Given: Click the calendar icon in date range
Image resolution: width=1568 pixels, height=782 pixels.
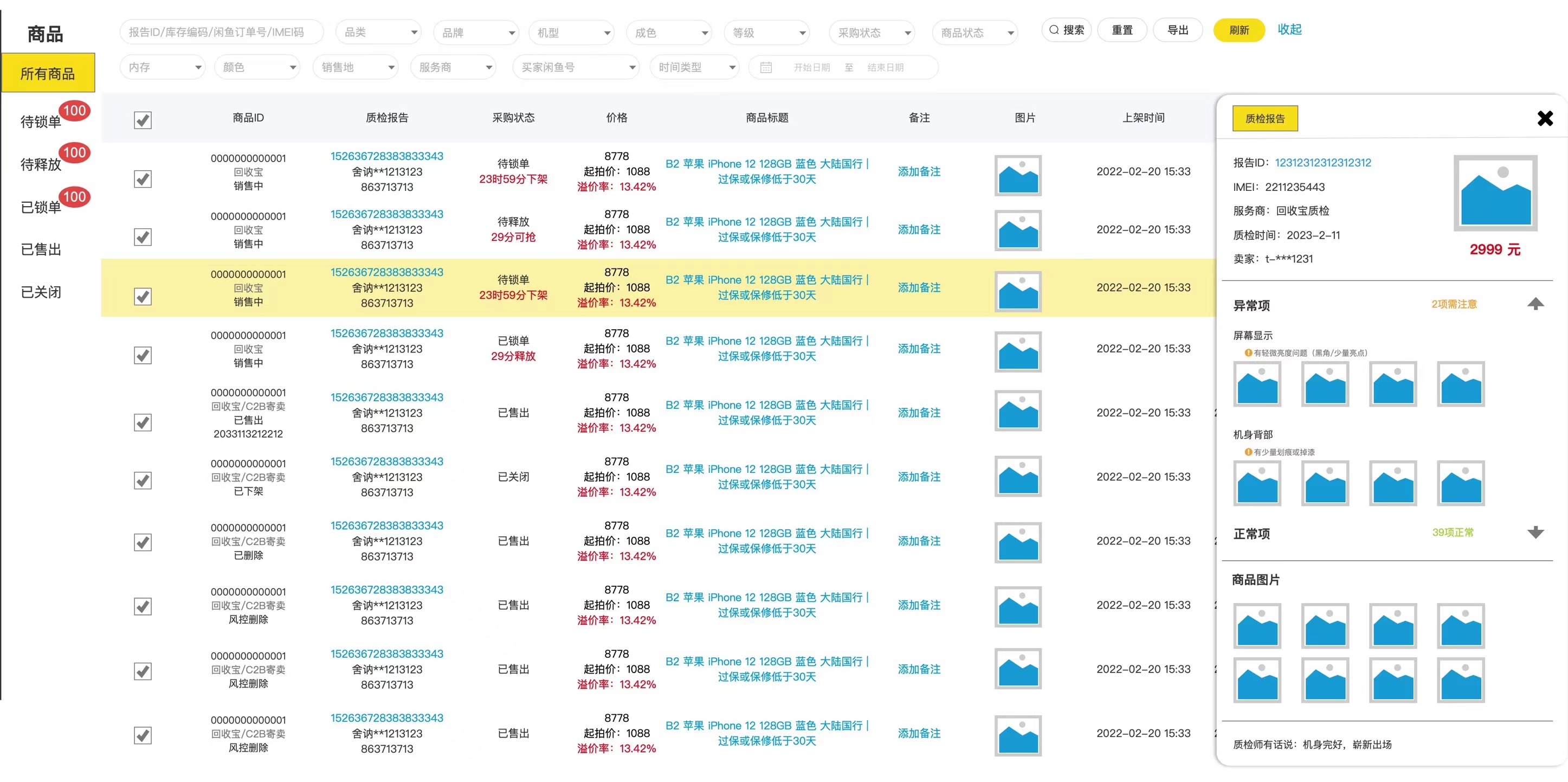Looking at the screenshot, I should (x=766, y=68).
